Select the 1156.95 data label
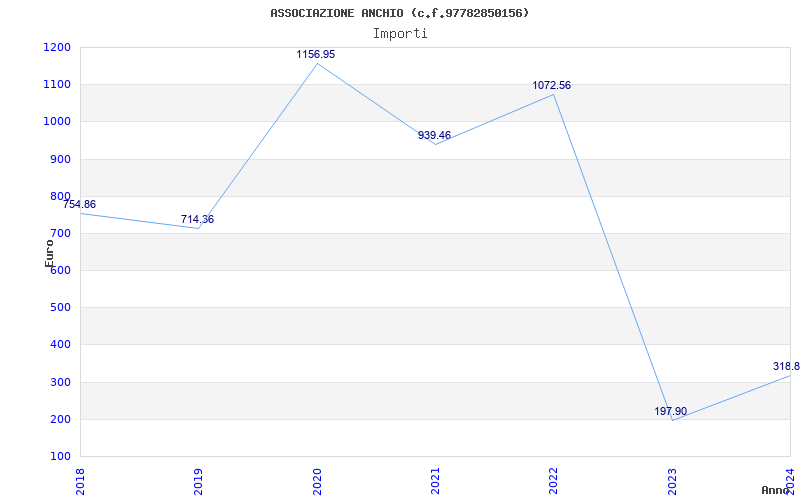The image size is (800, 500). point(316,55)
